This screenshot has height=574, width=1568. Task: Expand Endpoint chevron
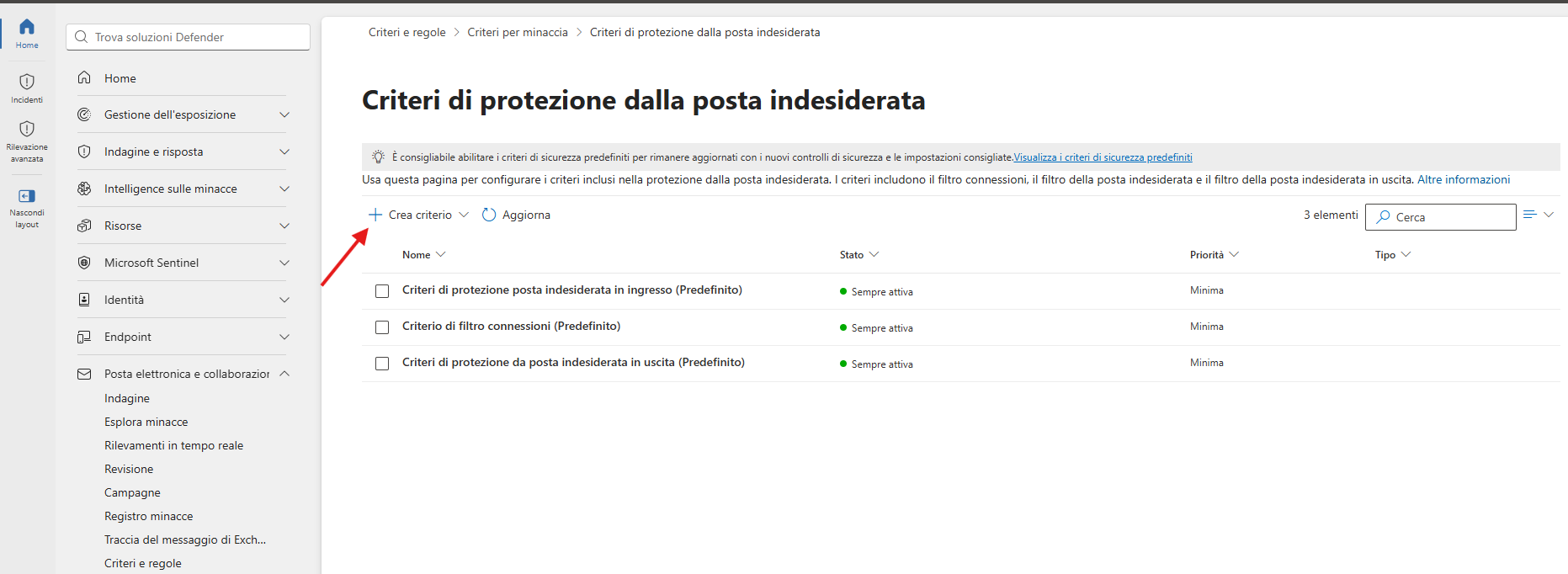tap(284, 337)
